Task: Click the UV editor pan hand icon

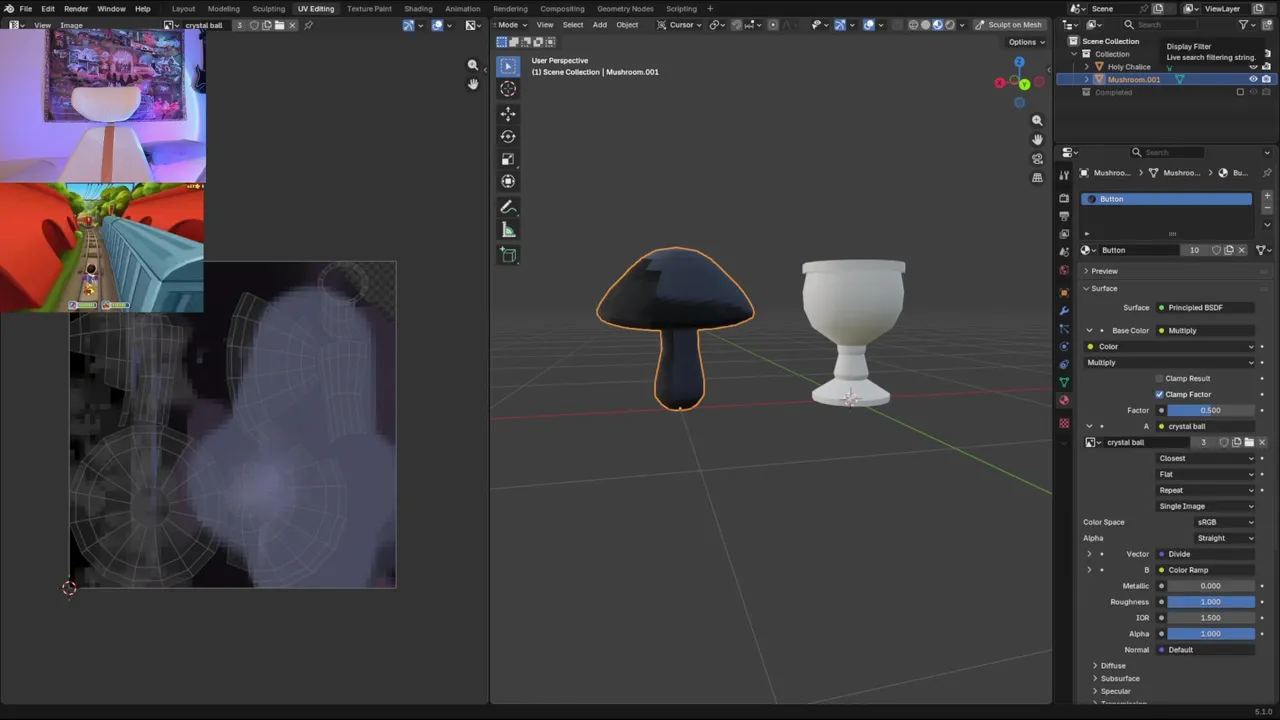Action: 473,84
